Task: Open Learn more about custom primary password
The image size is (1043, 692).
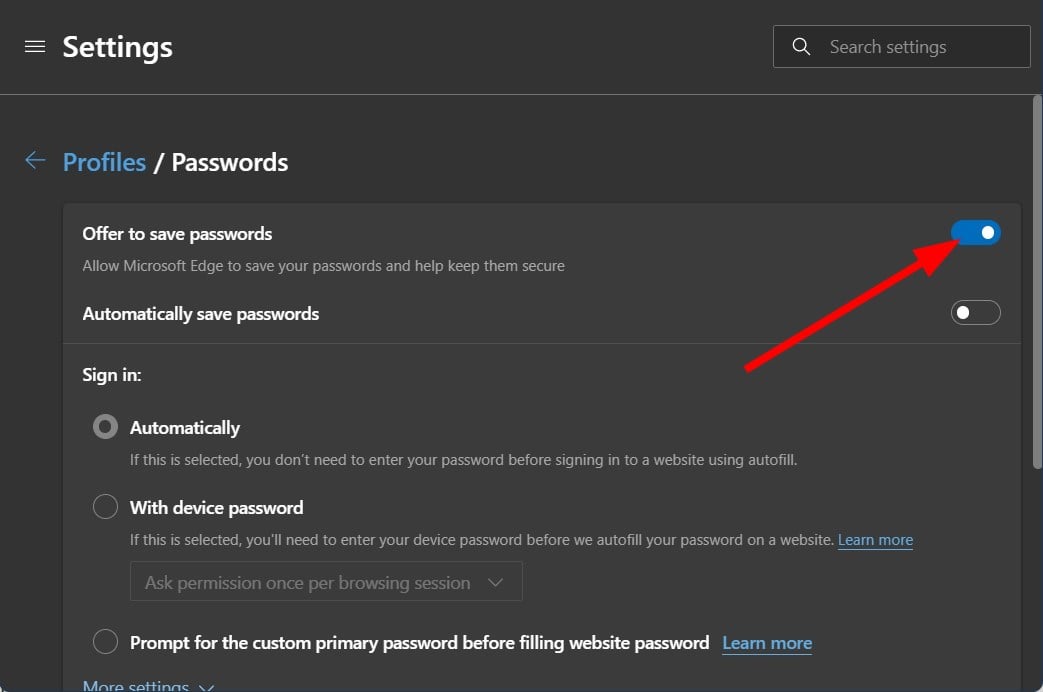Action: (767, 643)
